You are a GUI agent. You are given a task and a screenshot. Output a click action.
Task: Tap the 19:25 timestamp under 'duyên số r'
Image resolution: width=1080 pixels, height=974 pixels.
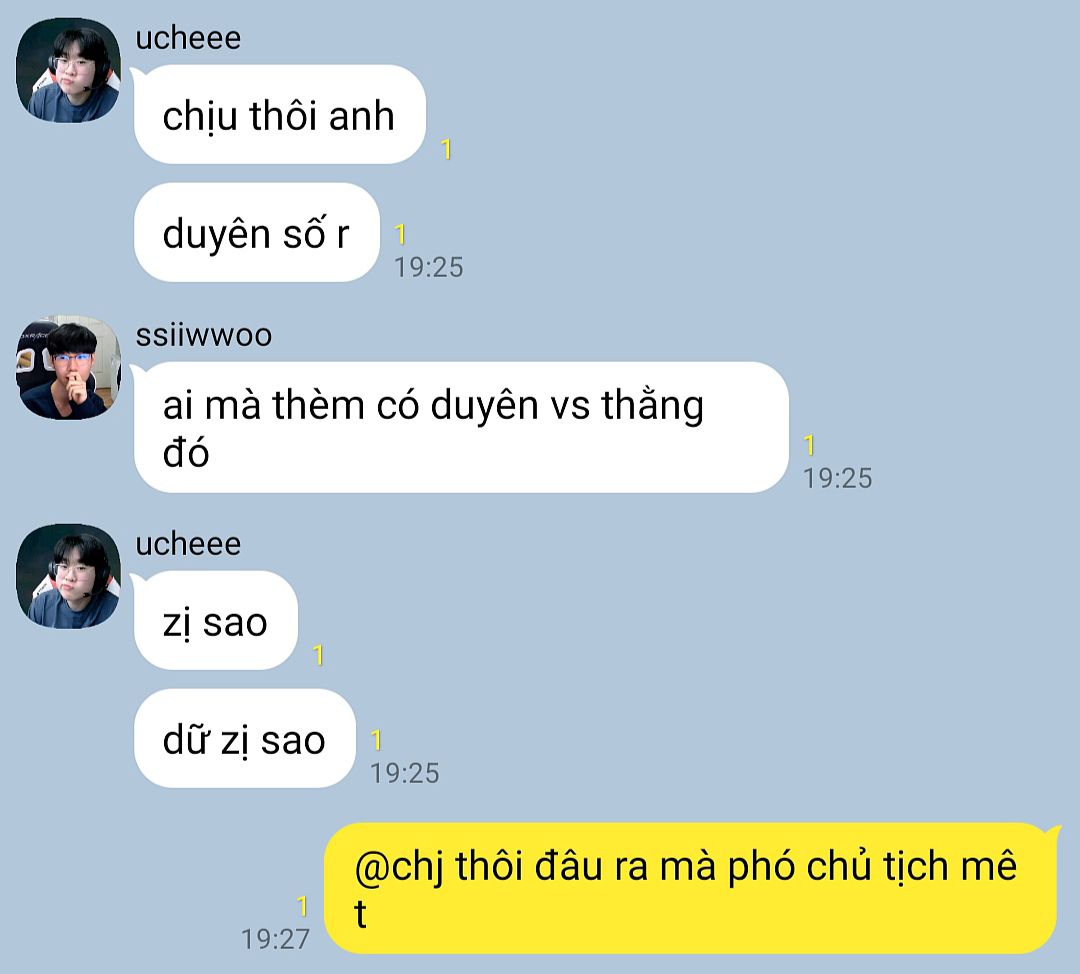(428, 267)
